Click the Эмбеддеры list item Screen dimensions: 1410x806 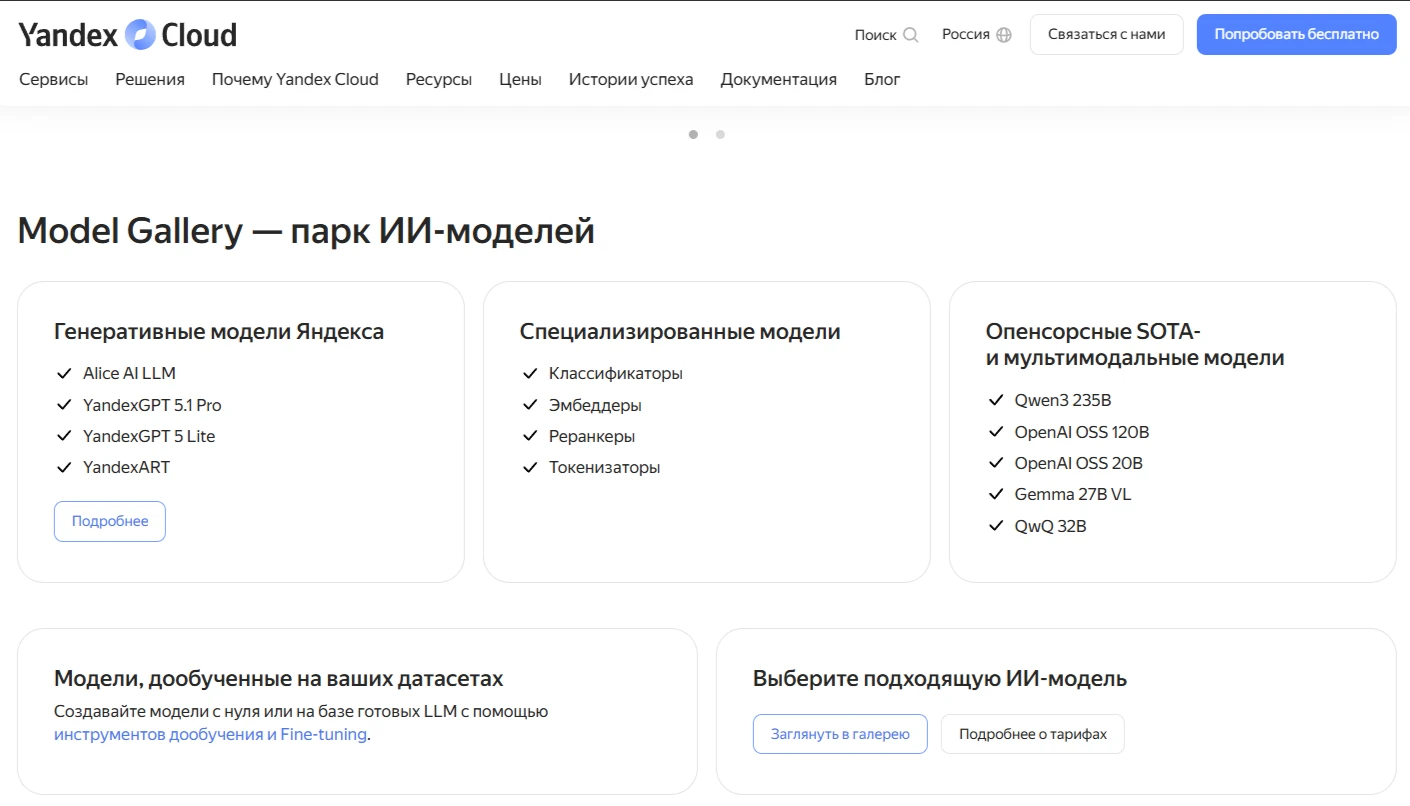point(595,405)
